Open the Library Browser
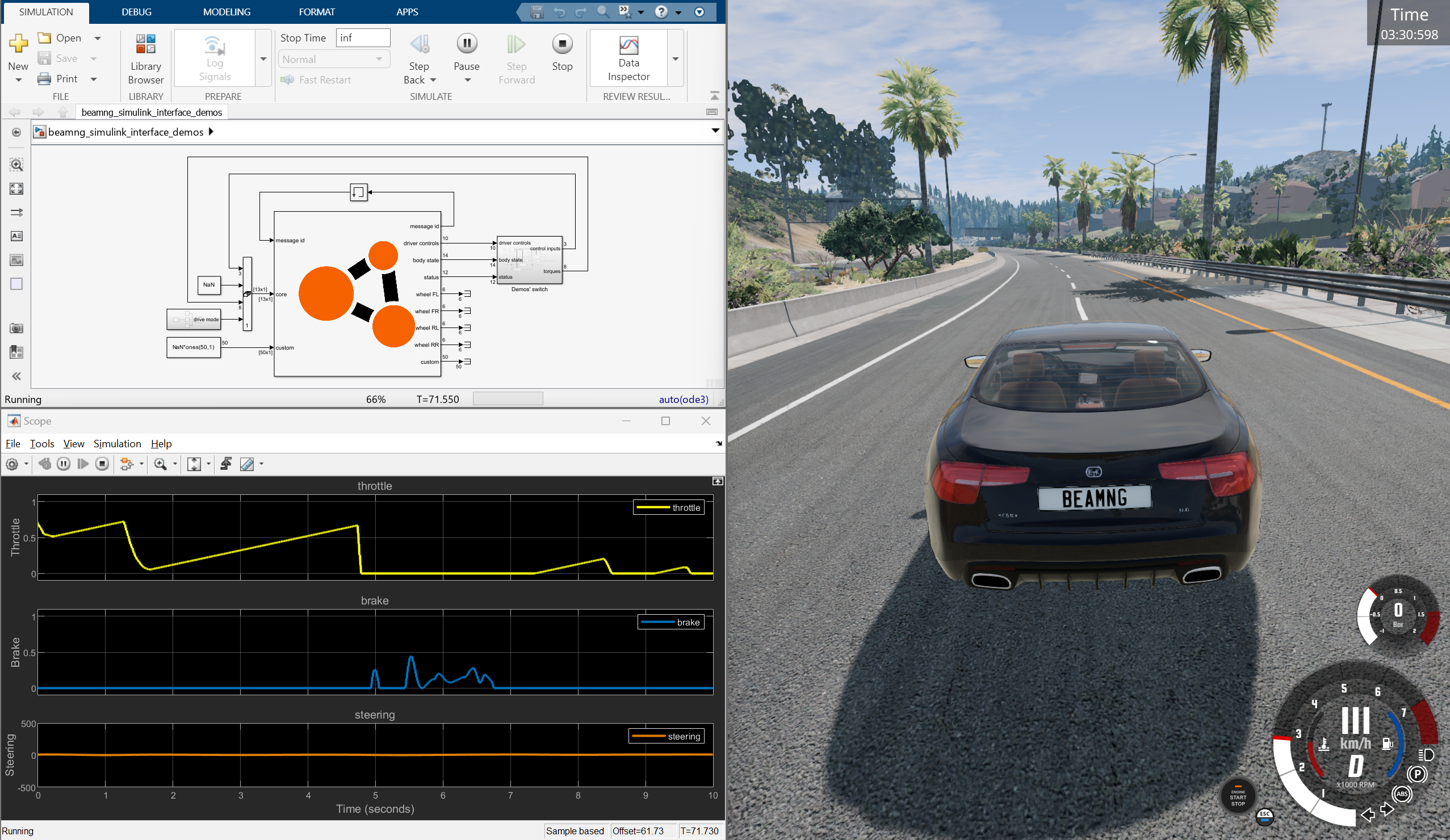This screenshot has width=1450, height=840. coord(145,58)
